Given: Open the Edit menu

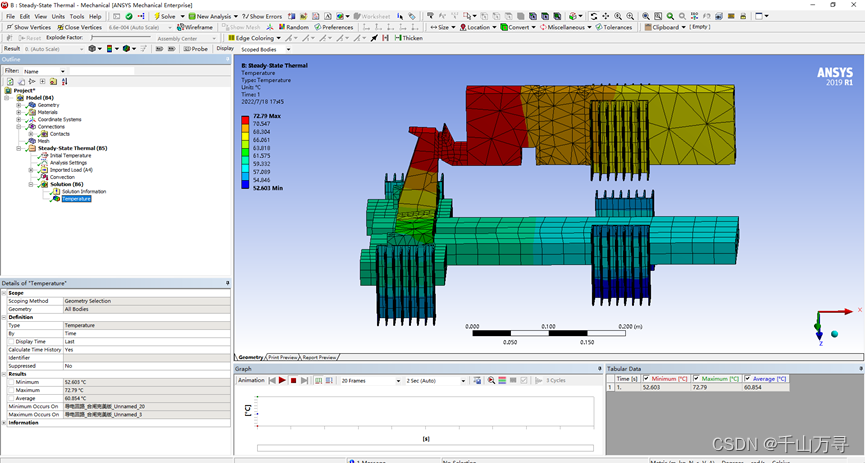Looking at the screenshot, I should pyautogui.click(x=25, y=16).
